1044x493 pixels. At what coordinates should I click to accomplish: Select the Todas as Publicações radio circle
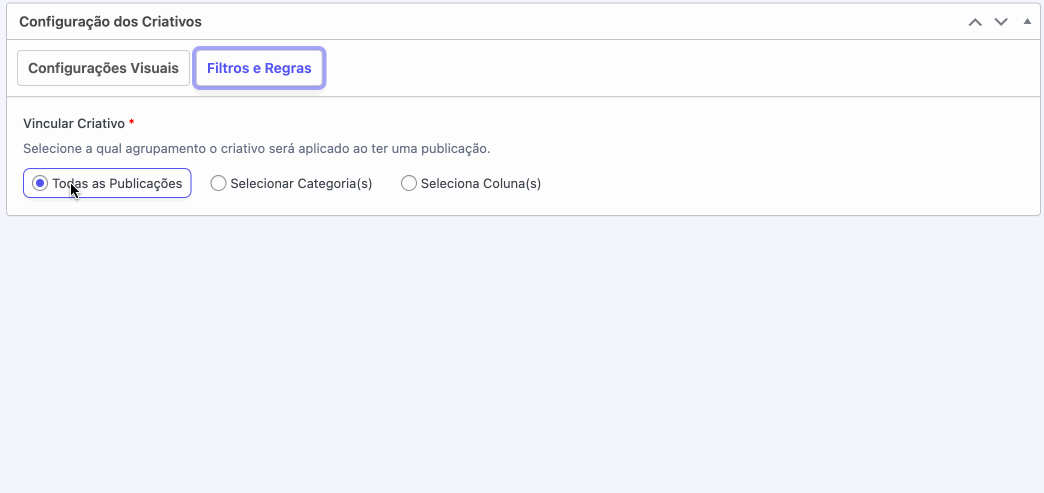pyautogui.click(x=40, y=184)
